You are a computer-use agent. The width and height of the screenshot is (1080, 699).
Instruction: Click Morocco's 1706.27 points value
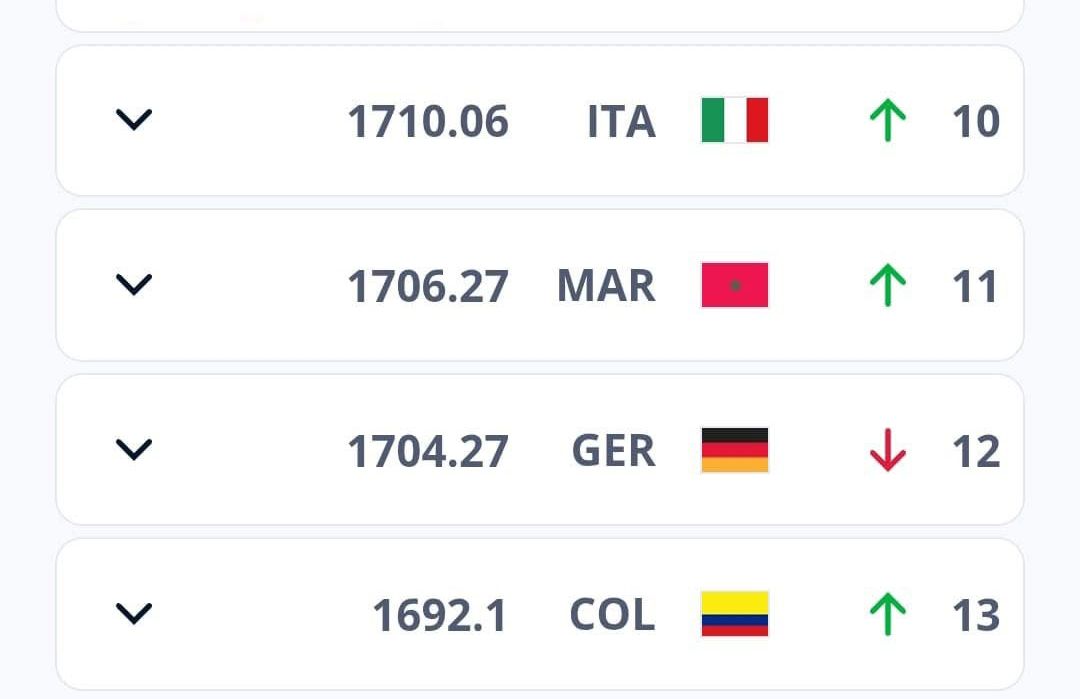428,286
